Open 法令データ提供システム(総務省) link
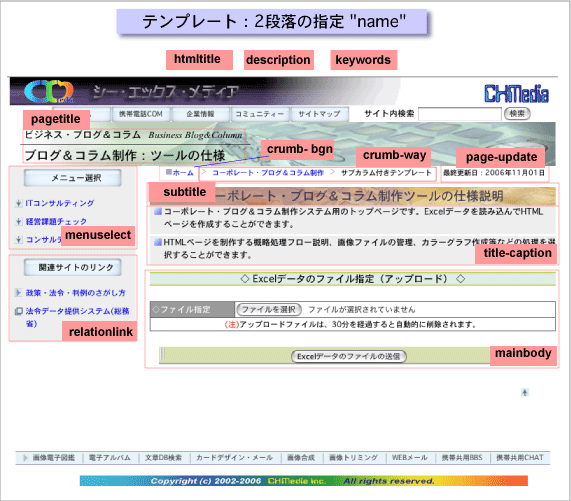 [77, 317]
